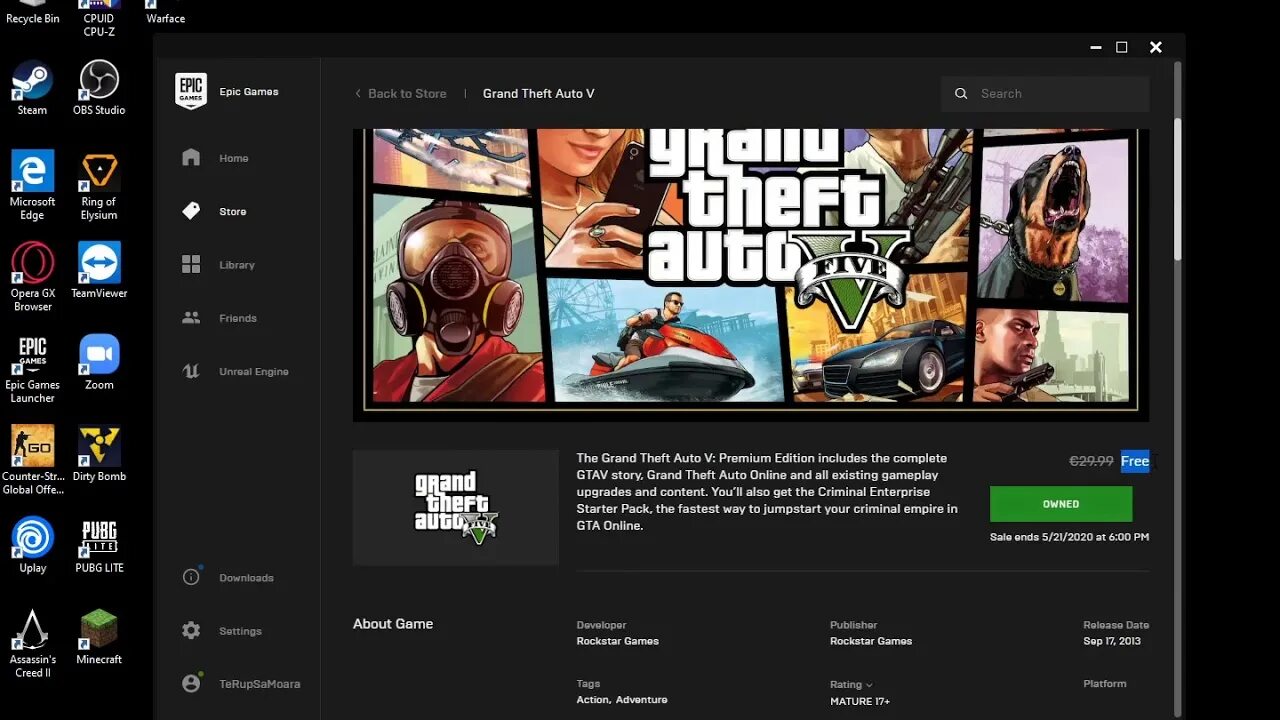This screenshot has height=720, width=1280.
Task: Go to the Downloads menu label
Action: 246,578
